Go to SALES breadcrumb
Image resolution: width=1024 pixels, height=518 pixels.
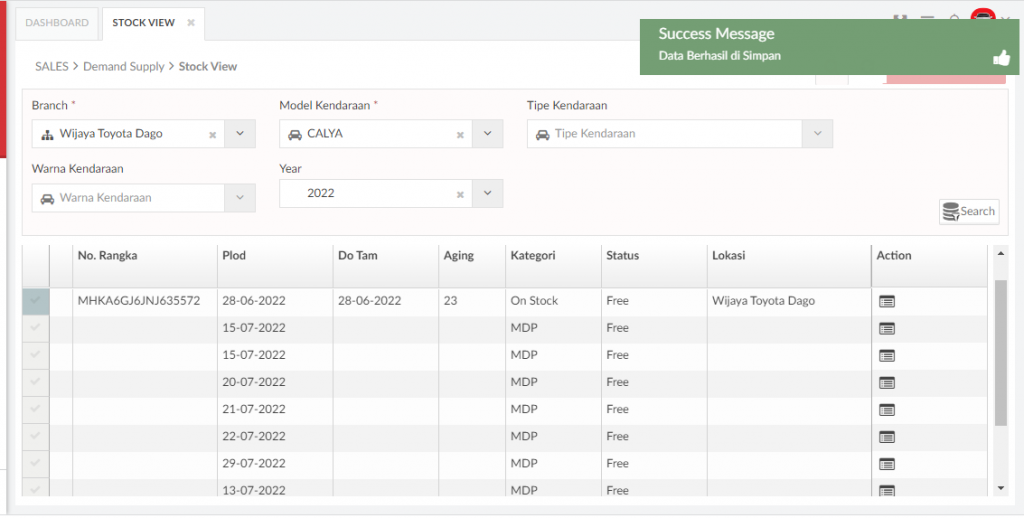pos(52,66)
